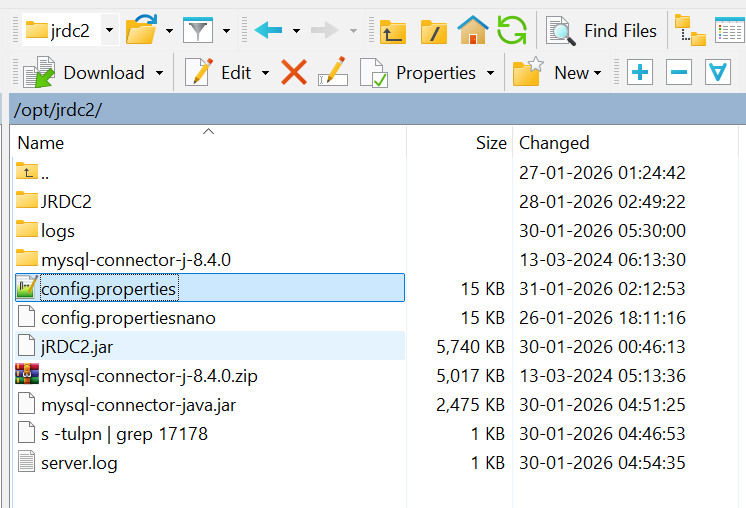Expand the Back history dropdown arrow

[x=296, y=31]
